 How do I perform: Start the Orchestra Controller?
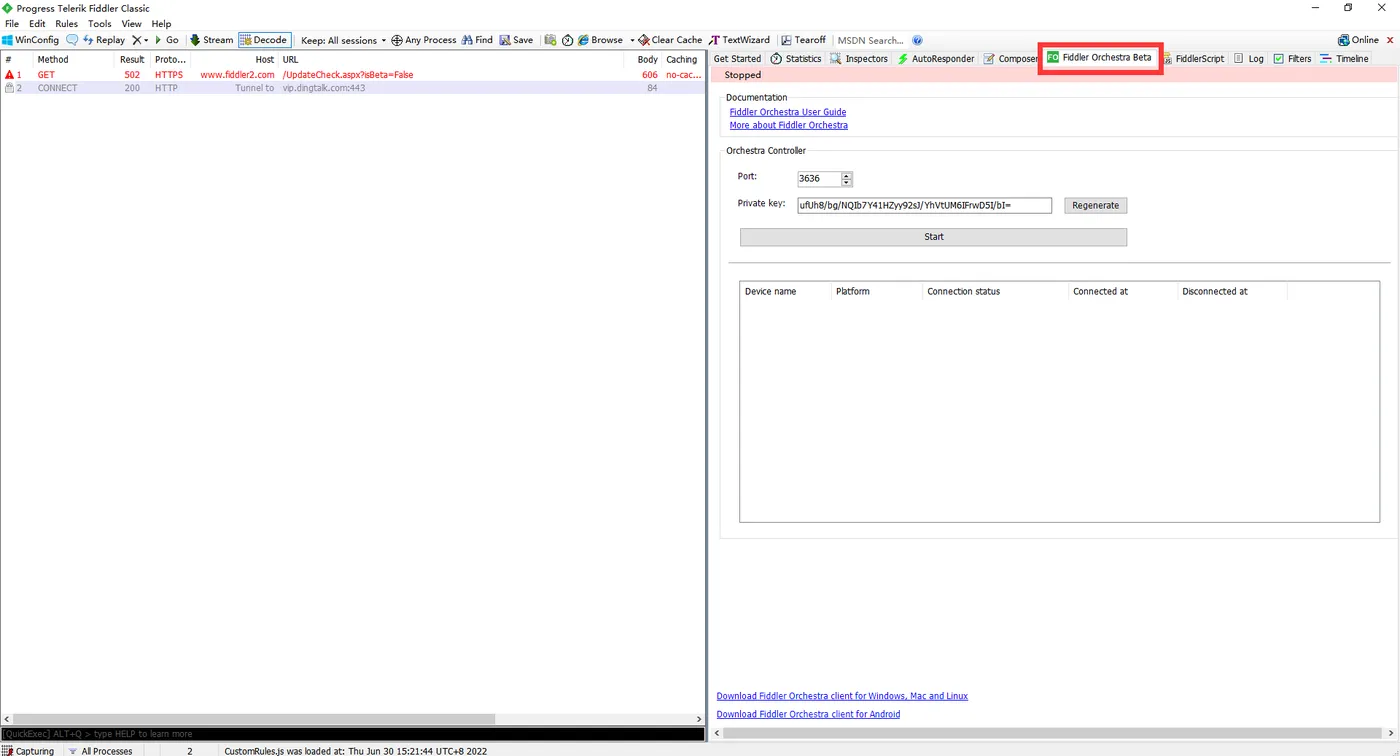(x=933, y=237)
